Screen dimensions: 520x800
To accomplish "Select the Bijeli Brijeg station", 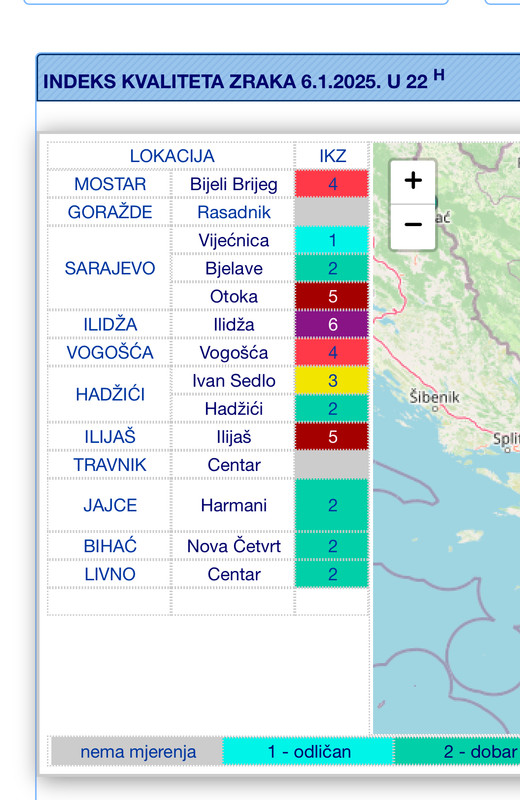I will [234, 184].
